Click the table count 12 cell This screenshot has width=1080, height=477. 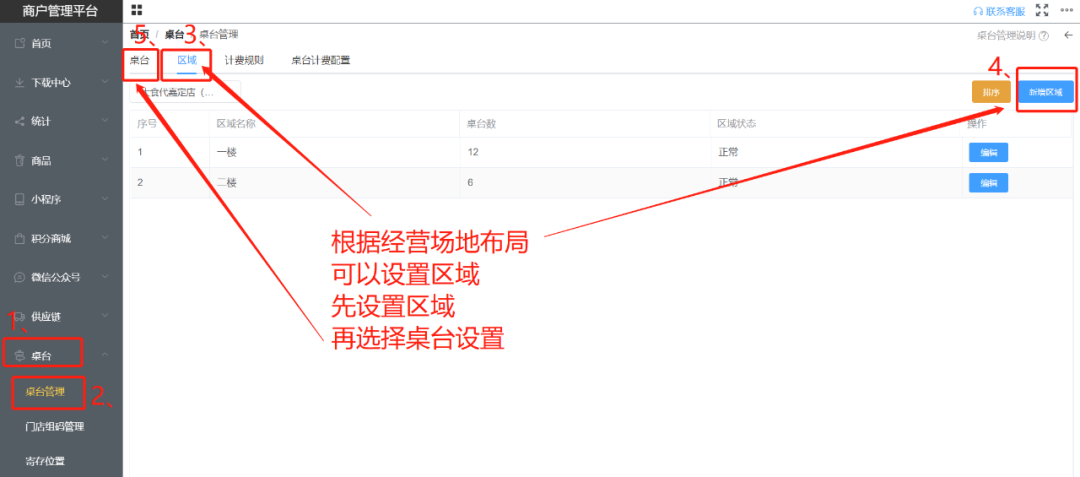(x=472, y=152)
